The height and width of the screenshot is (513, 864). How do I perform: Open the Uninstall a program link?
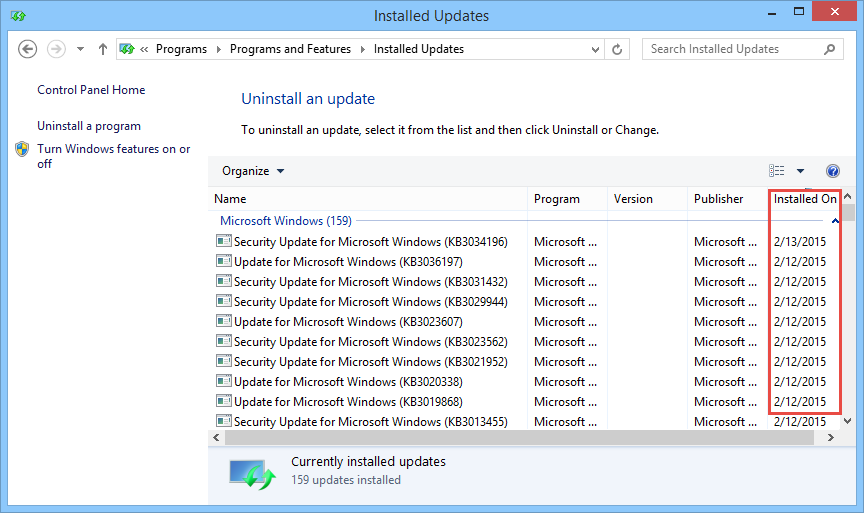89,126
